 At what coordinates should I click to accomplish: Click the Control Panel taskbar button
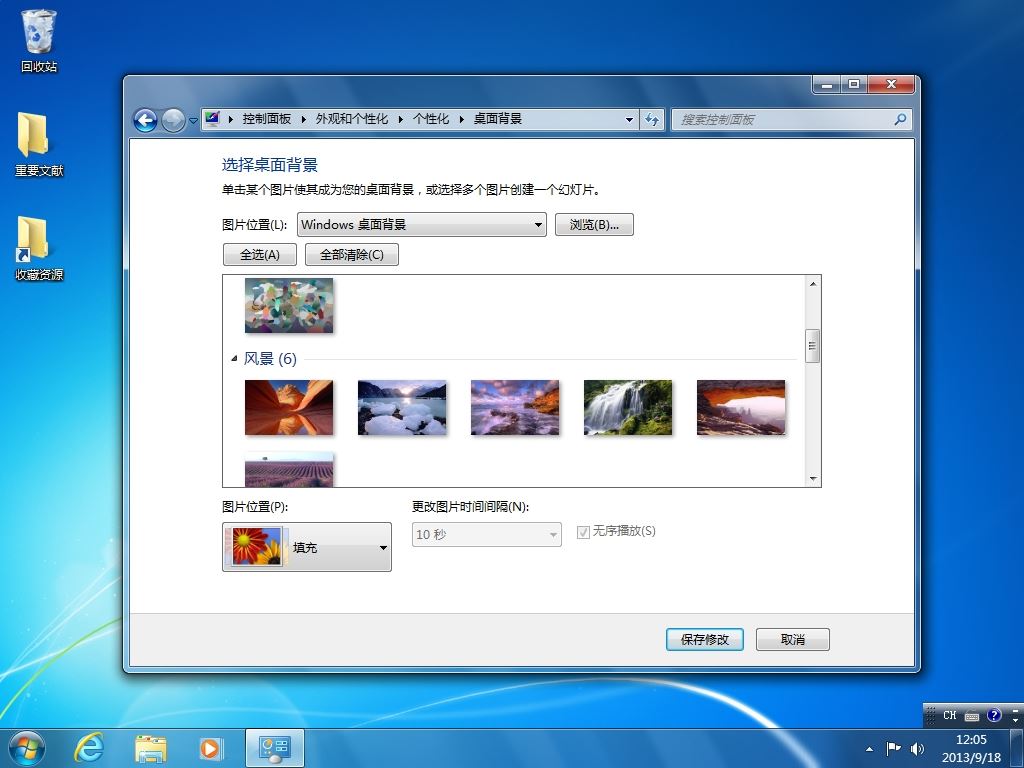pos(274,748)
